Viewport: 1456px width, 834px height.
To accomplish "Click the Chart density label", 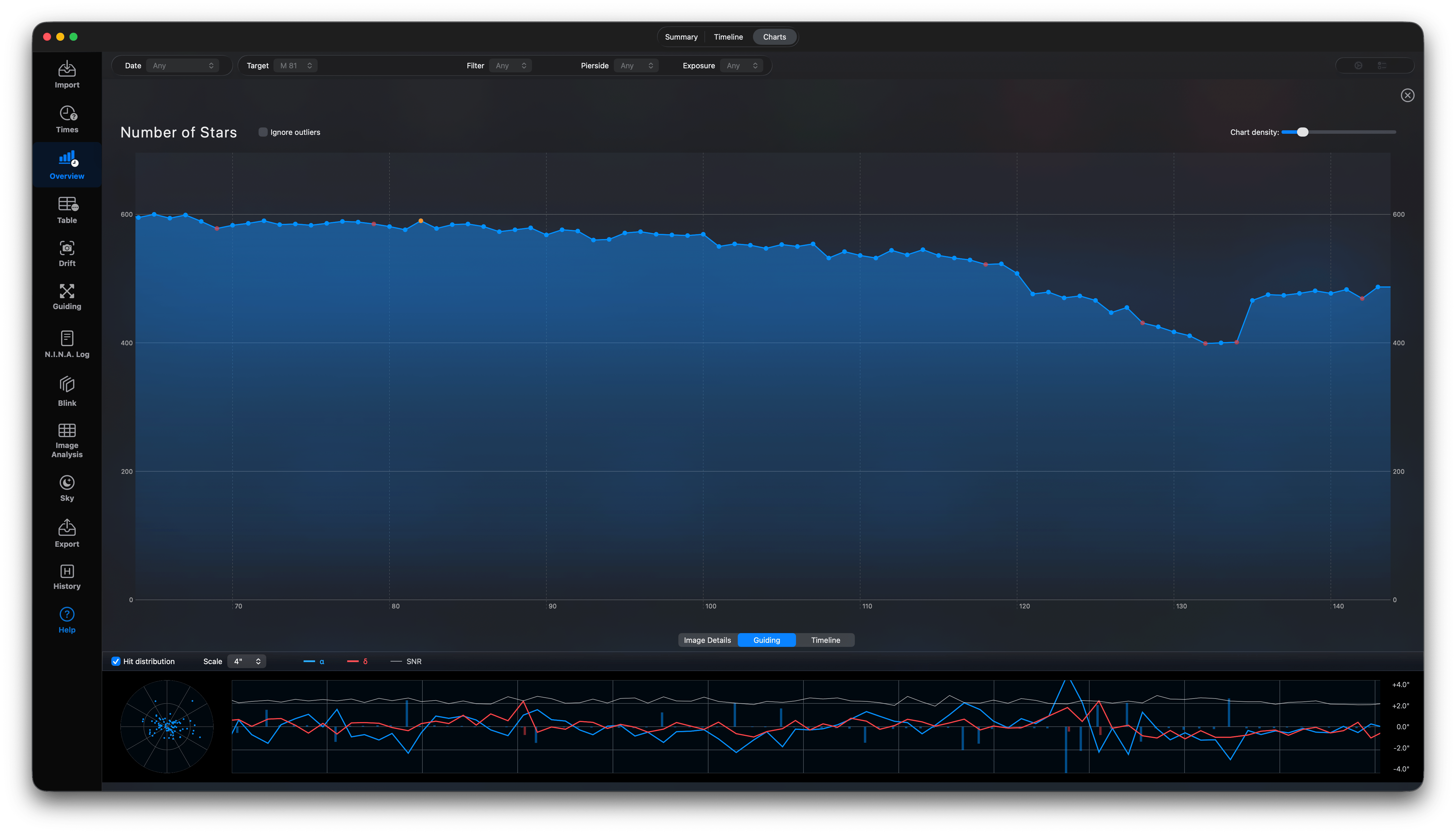I will [1255, 132].
